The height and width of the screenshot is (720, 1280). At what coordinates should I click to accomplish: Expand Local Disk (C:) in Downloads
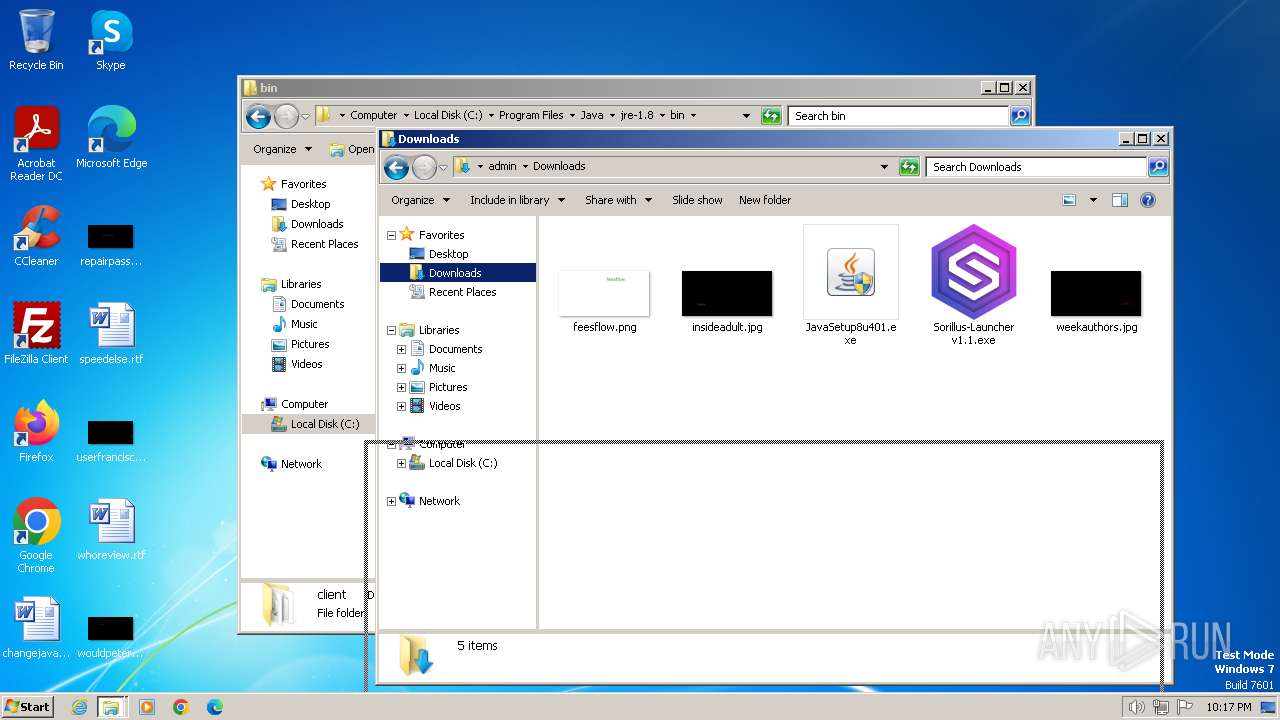point(401,463)
